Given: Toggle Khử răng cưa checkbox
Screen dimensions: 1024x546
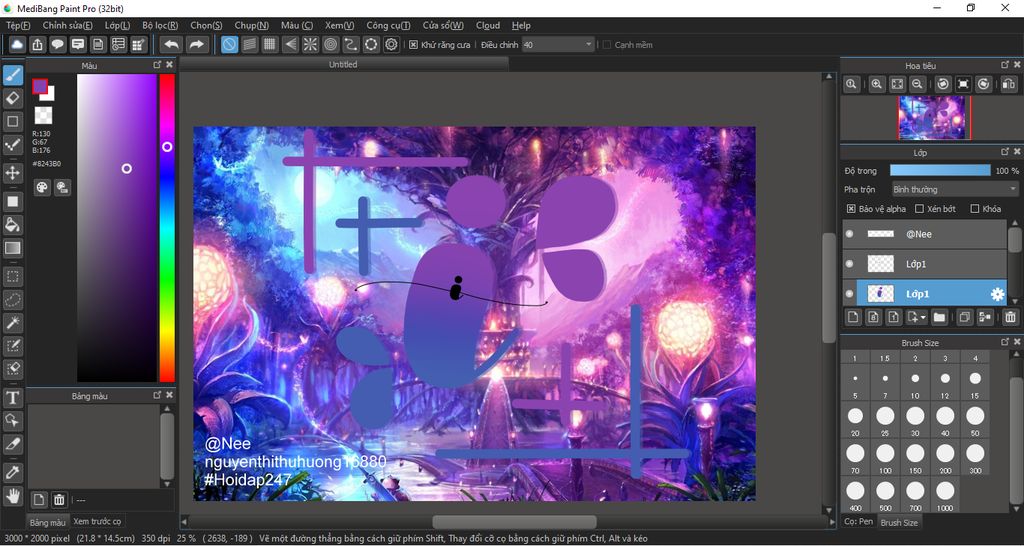Looking at the screenshot, I should tap(413, 45).
